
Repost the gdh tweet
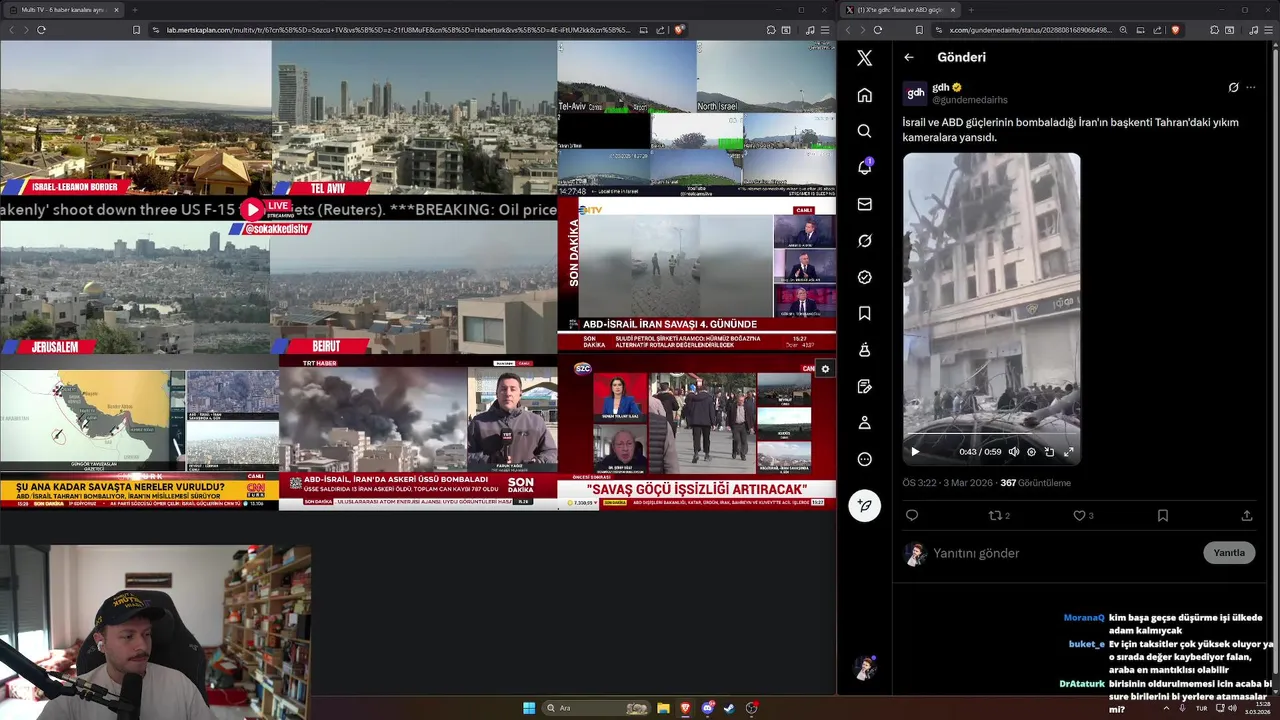999,516
